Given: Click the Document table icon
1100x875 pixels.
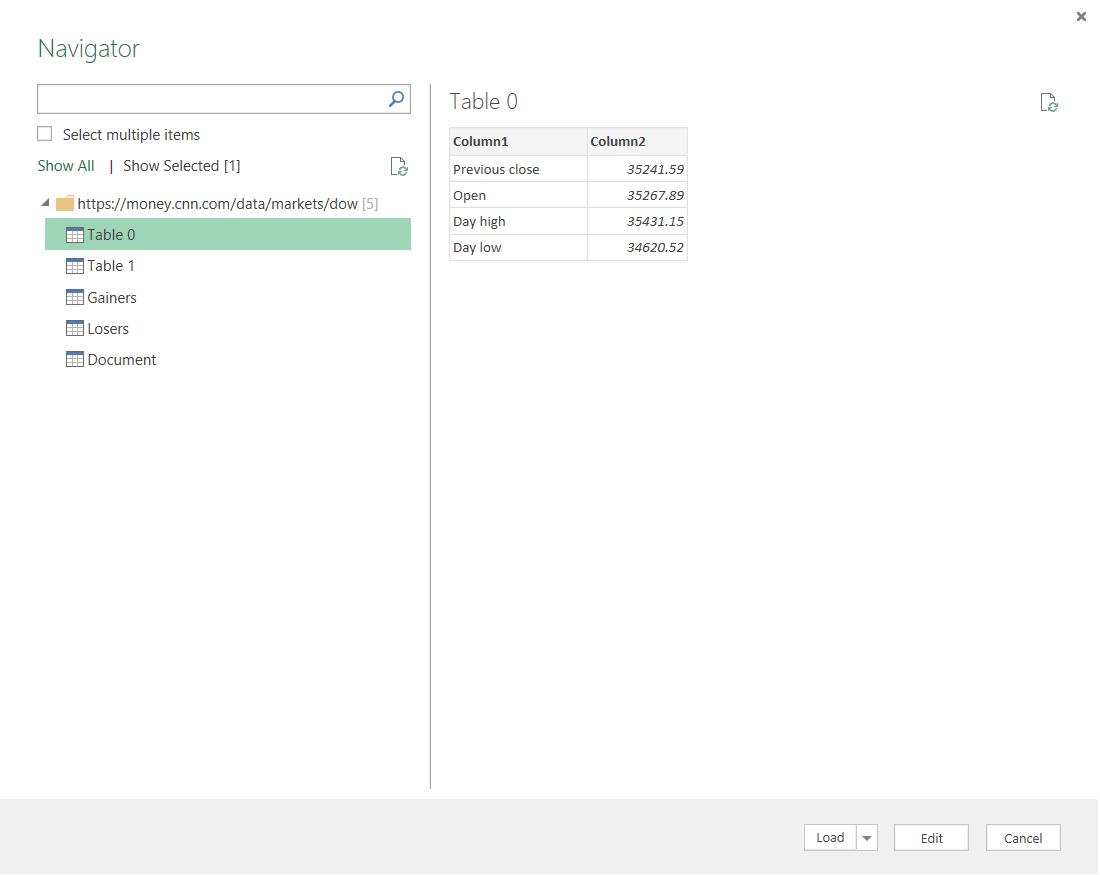Looking at the screenshot, I should [74, 359].
